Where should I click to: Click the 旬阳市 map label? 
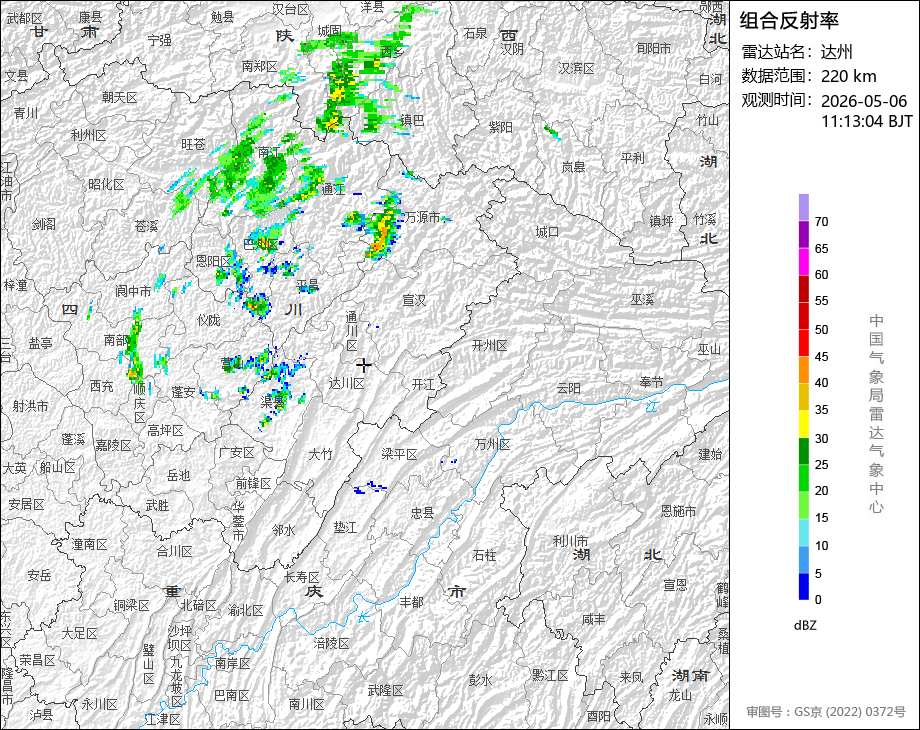(654, 49)
